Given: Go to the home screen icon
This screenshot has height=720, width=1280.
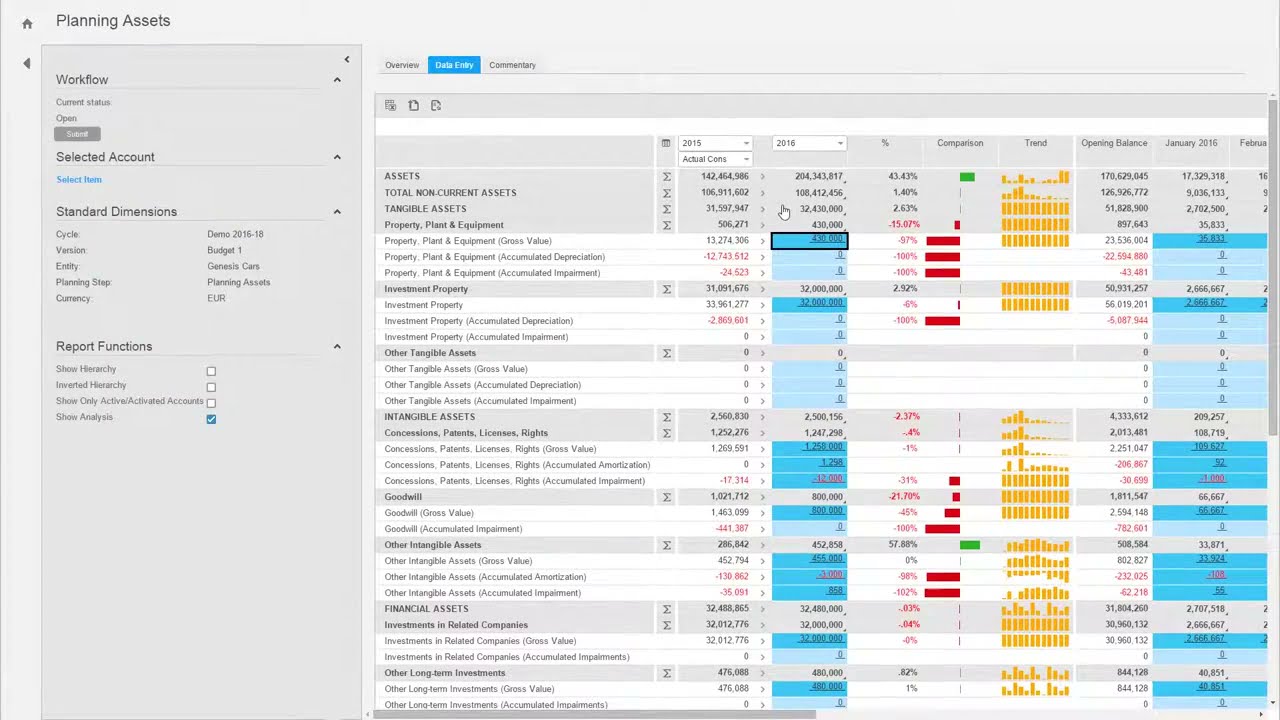Looking at the screenshot, I should pos(27,23).
